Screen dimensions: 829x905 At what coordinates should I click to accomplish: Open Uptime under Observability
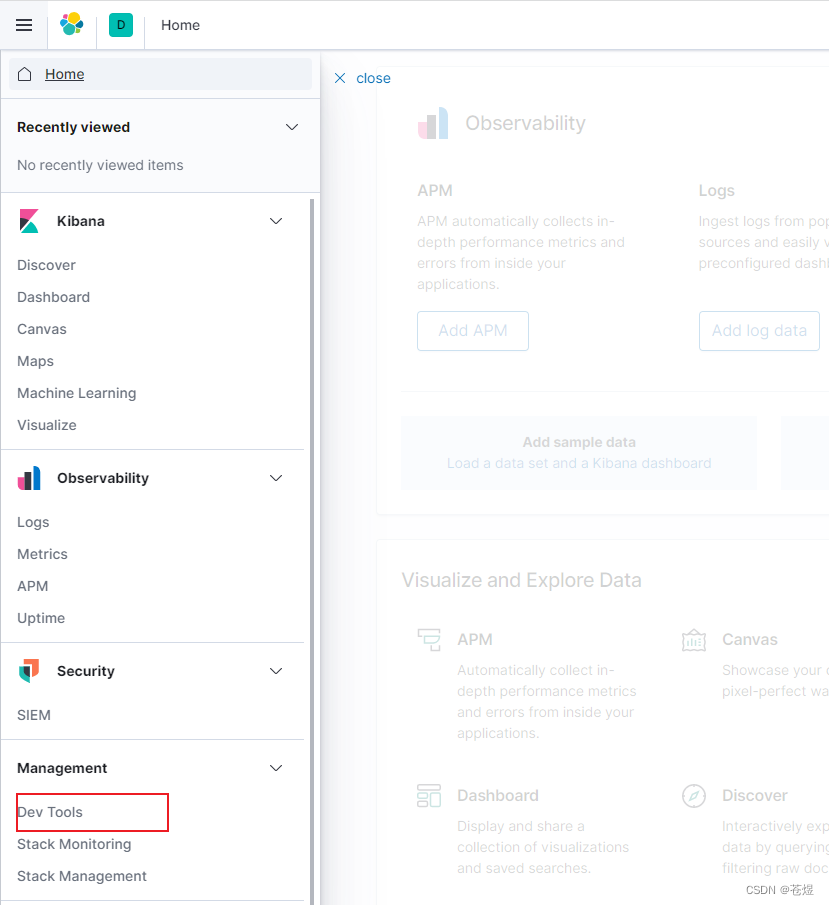[x=41, y=618]
